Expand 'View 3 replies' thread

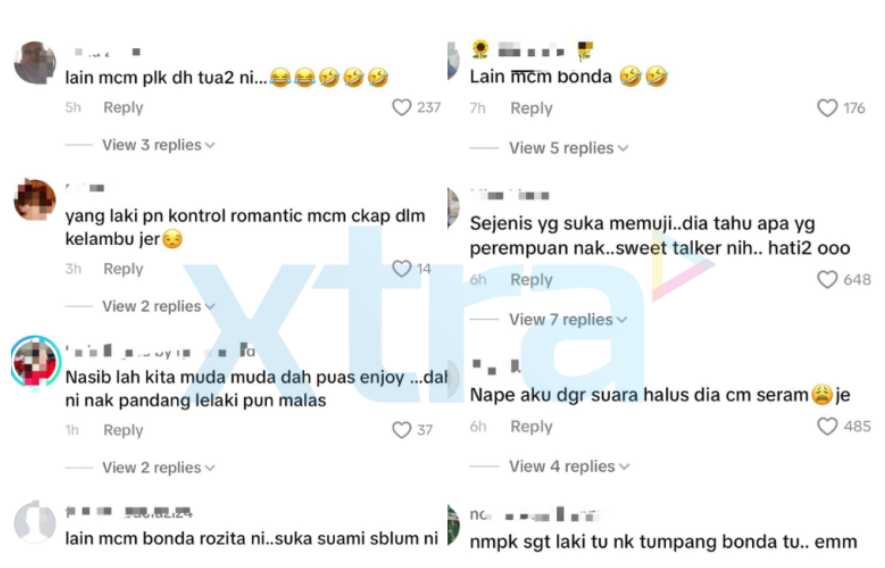pyautogui.click(x=158, y=145)
